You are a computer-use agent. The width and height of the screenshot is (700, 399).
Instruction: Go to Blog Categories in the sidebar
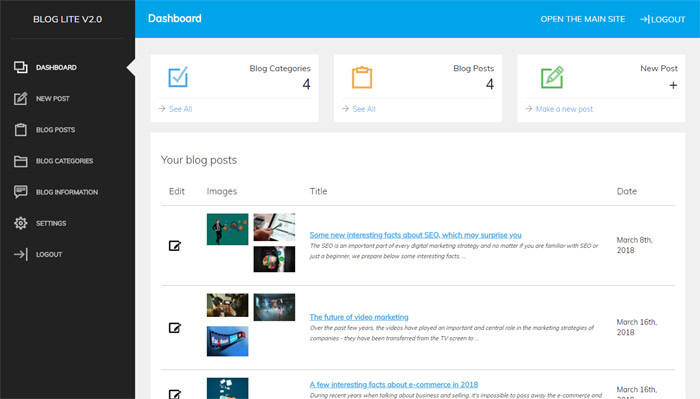65,161
